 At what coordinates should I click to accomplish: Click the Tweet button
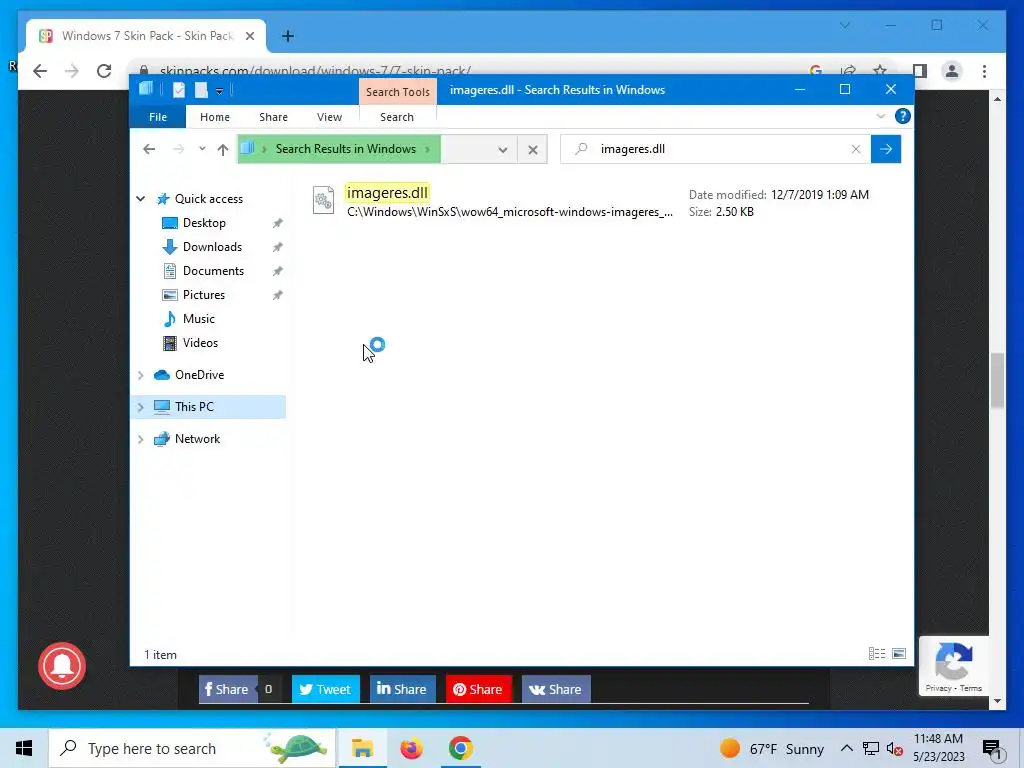(x=325, y=690)
